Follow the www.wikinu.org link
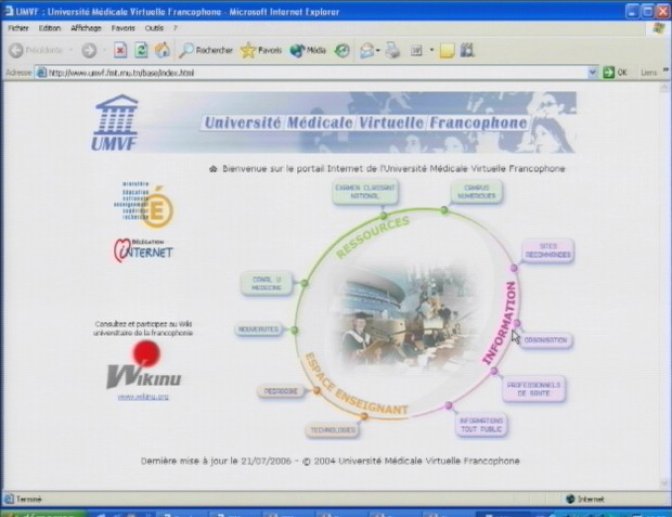672x517 pixels. [x=143, y=397]
